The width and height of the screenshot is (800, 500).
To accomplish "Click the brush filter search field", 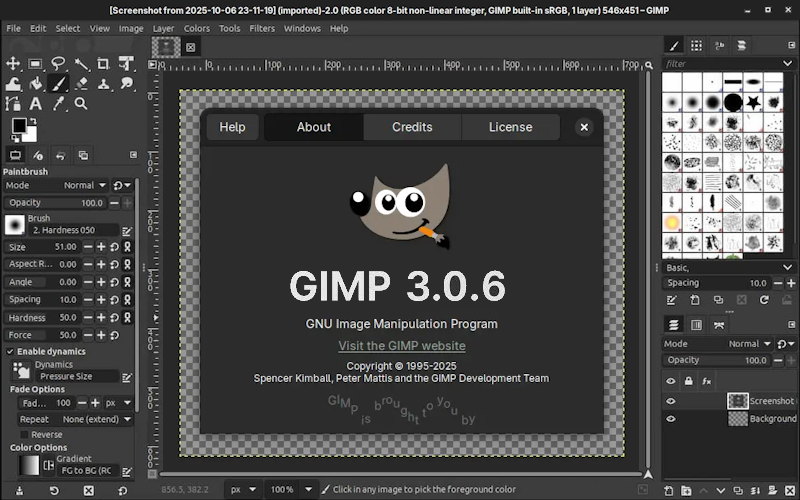I will click(728, 64).
